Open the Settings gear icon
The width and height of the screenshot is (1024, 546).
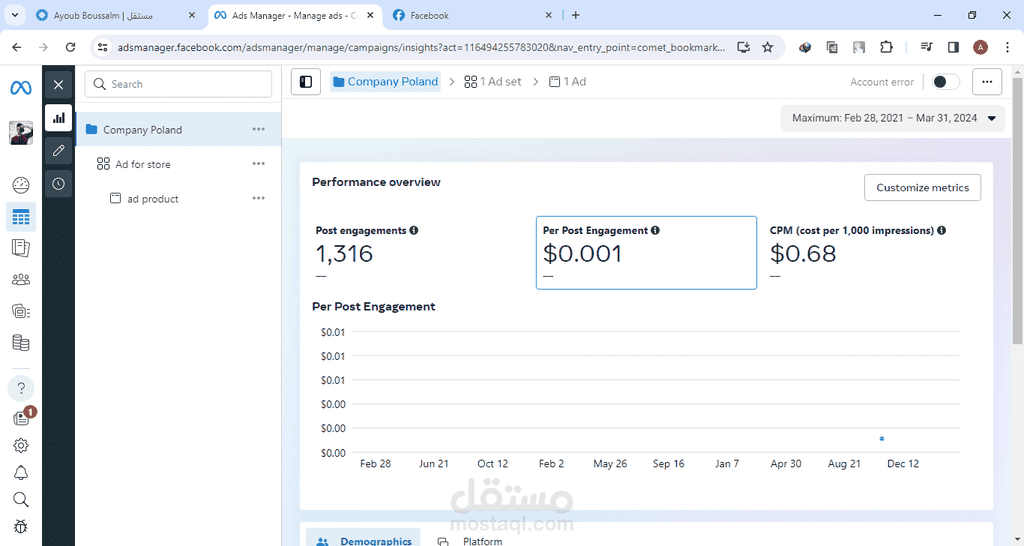point(21,445)
